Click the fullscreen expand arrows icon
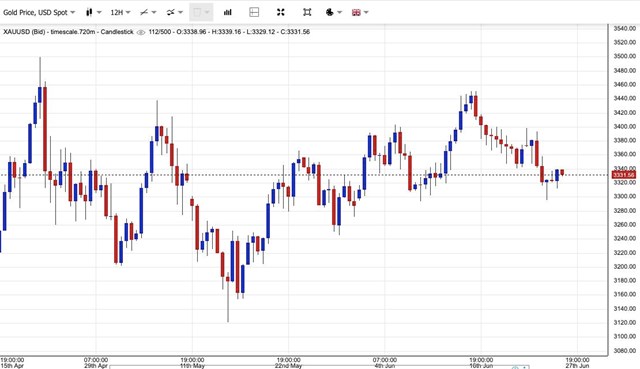This screenshot has height=369, width=640. 280,13
